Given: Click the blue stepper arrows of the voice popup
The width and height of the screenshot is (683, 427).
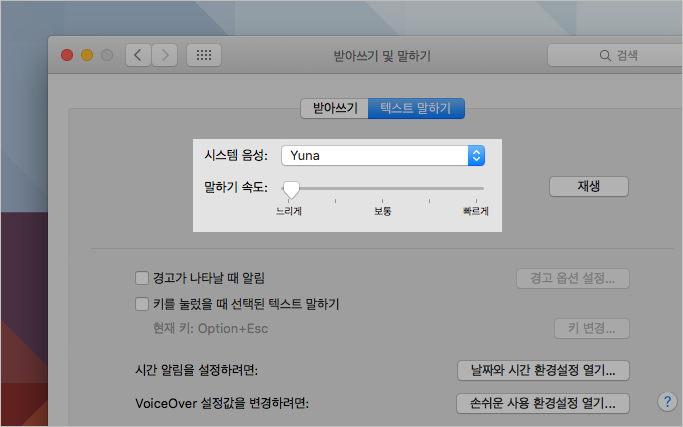Looking at the screenshot, I should [x=477, y=156].
